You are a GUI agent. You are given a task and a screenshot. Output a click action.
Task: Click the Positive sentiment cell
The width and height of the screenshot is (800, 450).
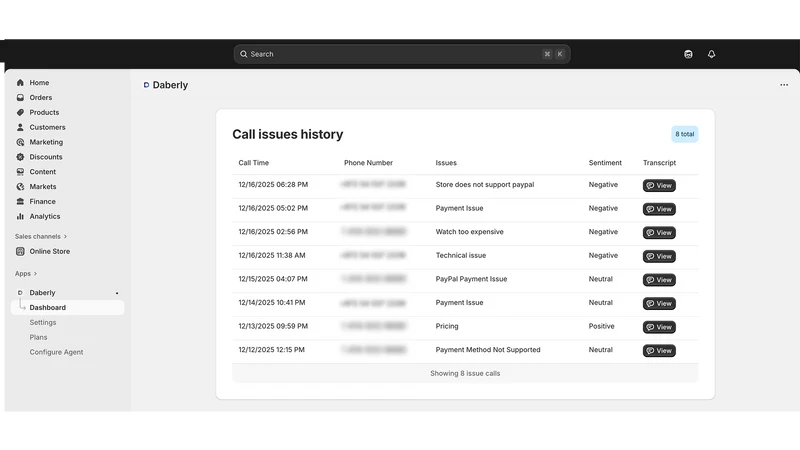point(602,326)
